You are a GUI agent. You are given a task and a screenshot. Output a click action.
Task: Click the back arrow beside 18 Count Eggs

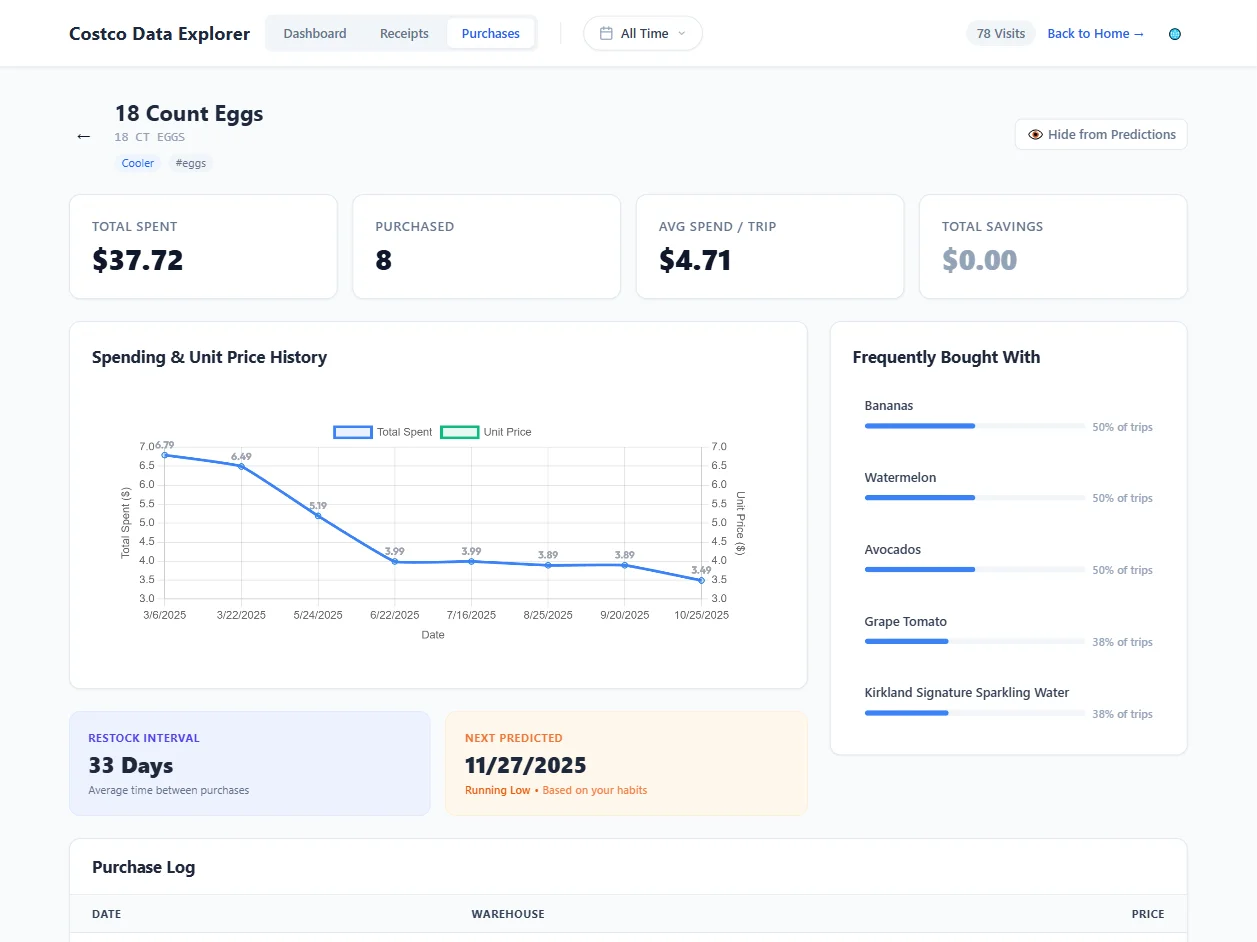coord(84,137)
